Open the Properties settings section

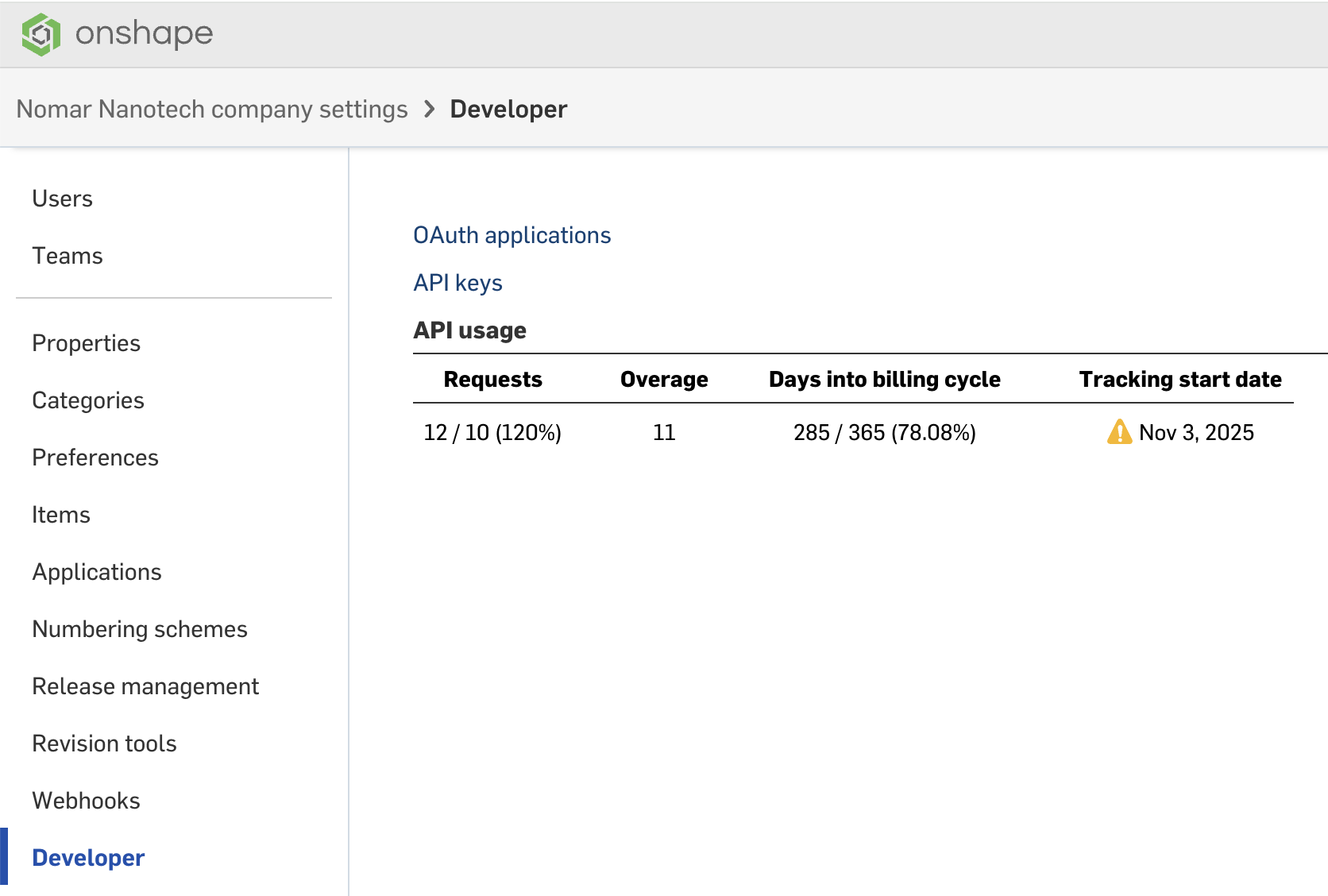click(x=86, y=343)
